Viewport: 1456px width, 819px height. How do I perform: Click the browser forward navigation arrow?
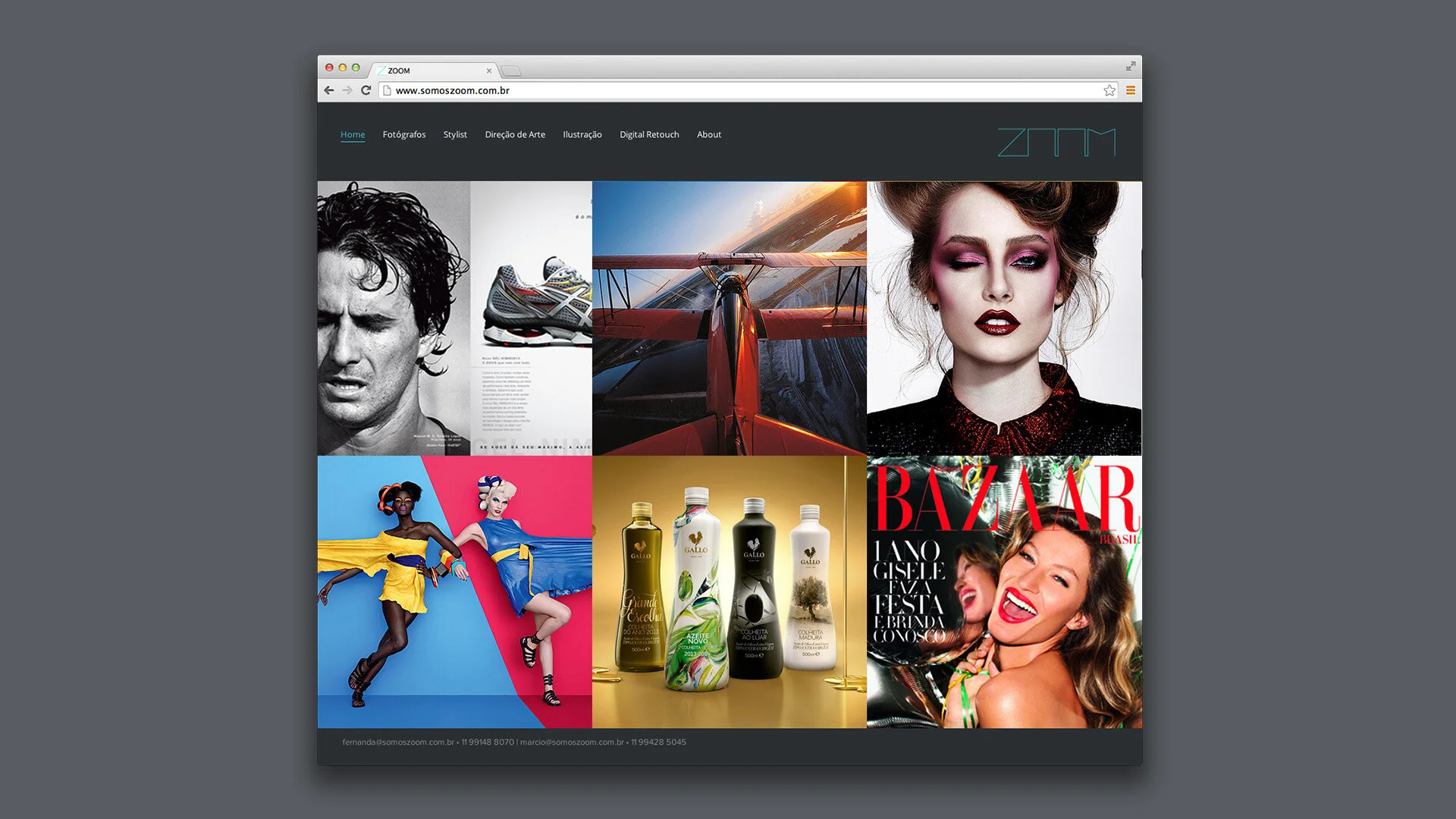(347, 90)
